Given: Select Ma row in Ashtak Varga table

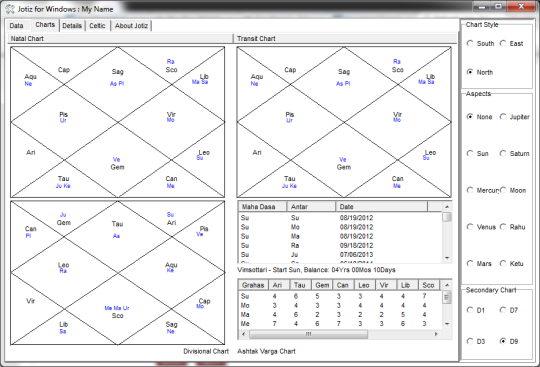Looking at the screenshot, I should click(x=340, y=315).
